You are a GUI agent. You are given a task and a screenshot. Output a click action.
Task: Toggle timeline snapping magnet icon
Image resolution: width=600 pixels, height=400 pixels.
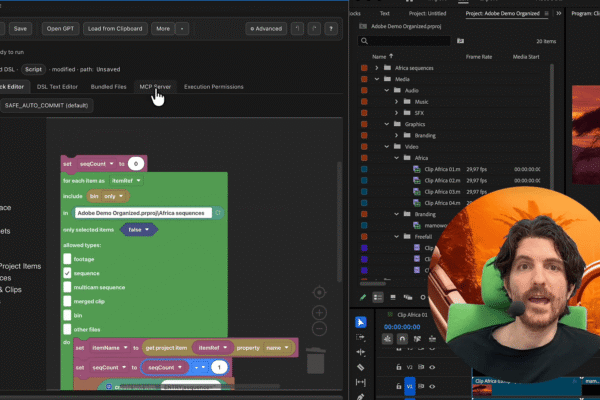point(402,339)
